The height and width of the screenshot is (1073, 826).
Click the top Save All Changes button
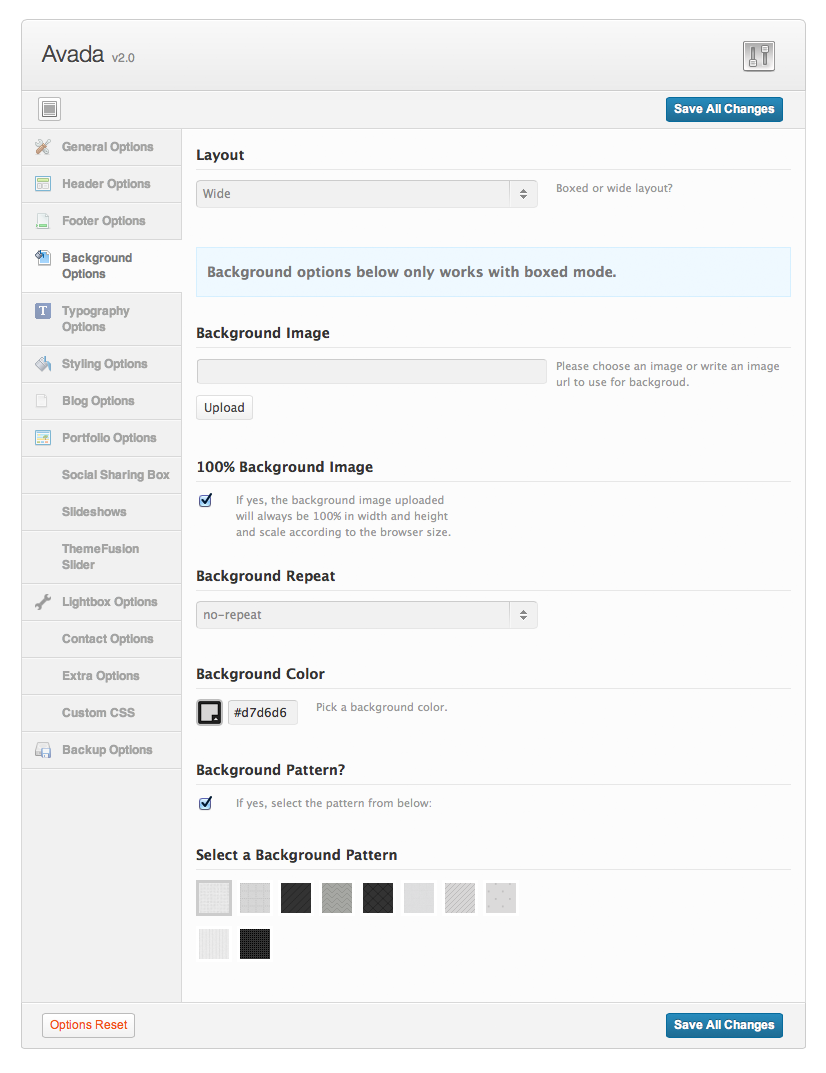[724, 109]
